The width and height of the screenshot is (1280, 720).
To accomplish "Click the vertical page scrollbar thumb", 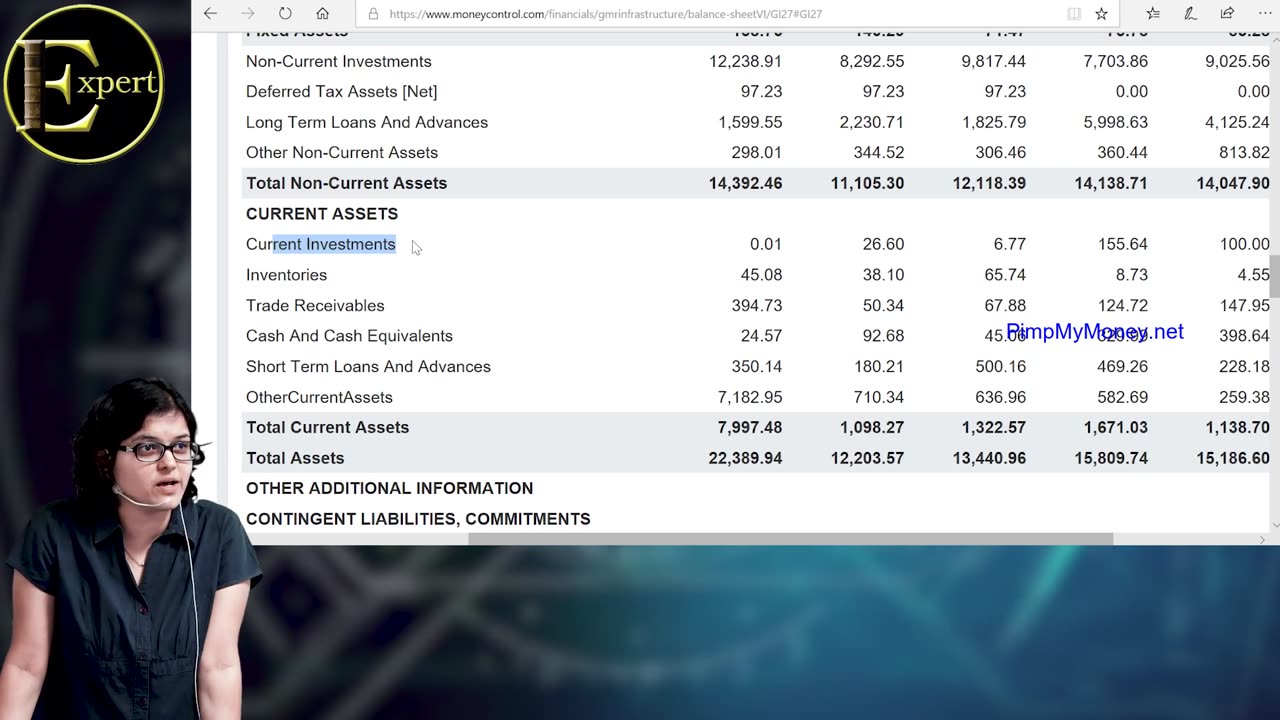I will (1274, 277).
